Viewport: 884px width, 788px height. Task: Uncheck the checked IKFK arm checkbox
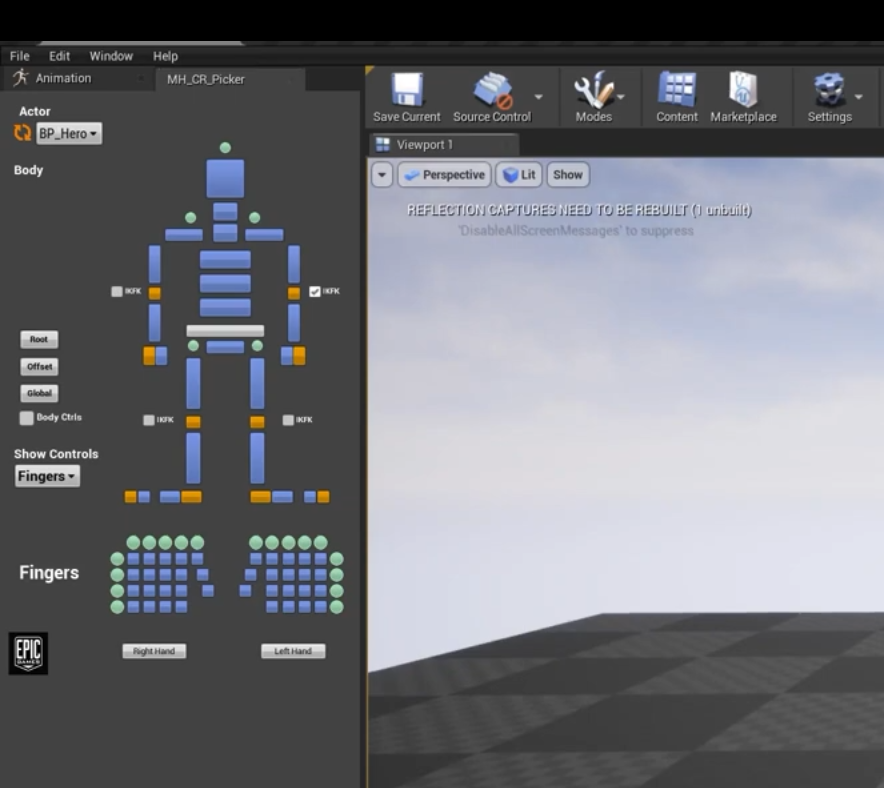point(315,291)
